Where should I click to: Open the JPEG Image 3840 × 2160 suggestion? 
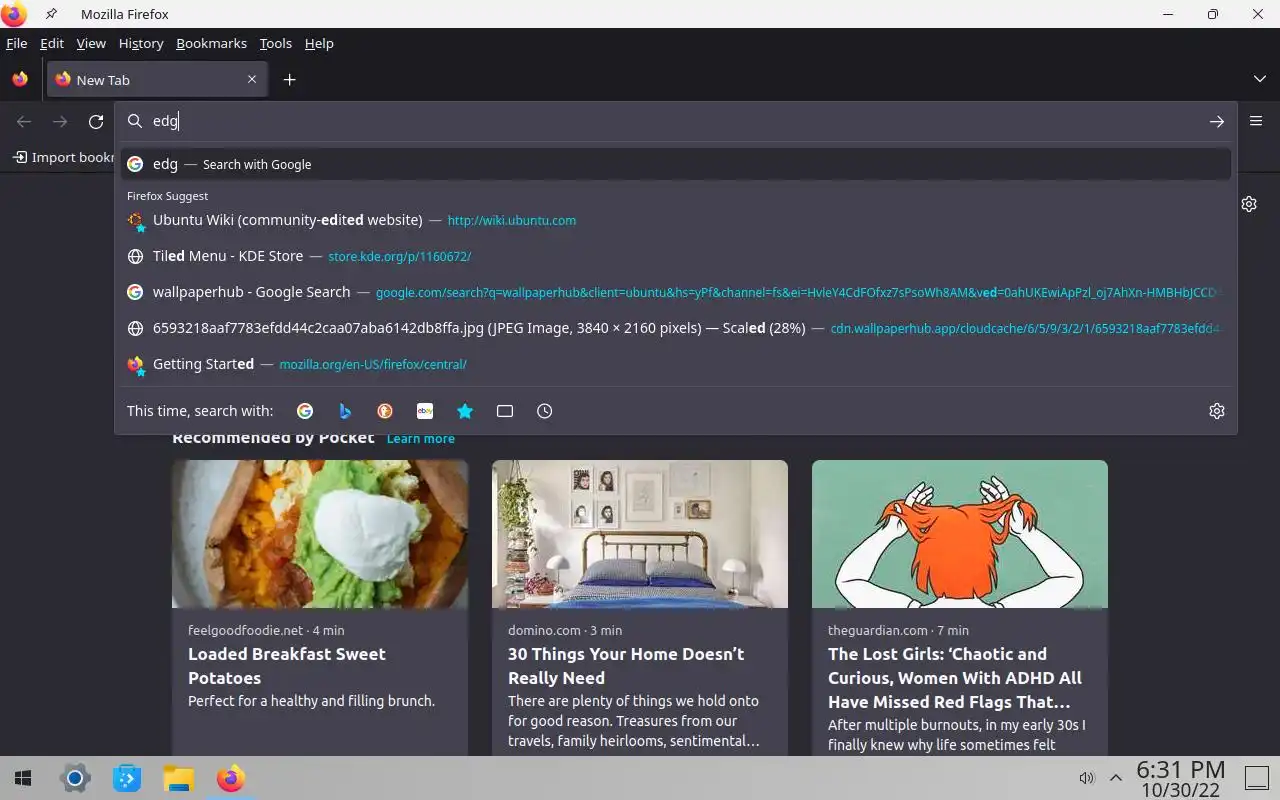(x=675, y=328)
